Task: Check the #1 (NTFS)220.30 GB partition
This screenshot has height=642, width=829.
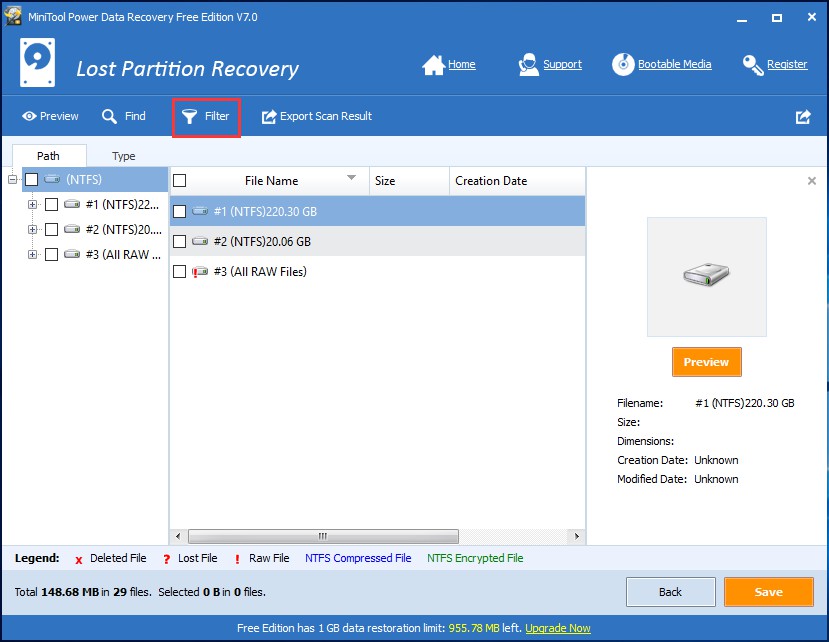Action: click(x=180, y=212)
